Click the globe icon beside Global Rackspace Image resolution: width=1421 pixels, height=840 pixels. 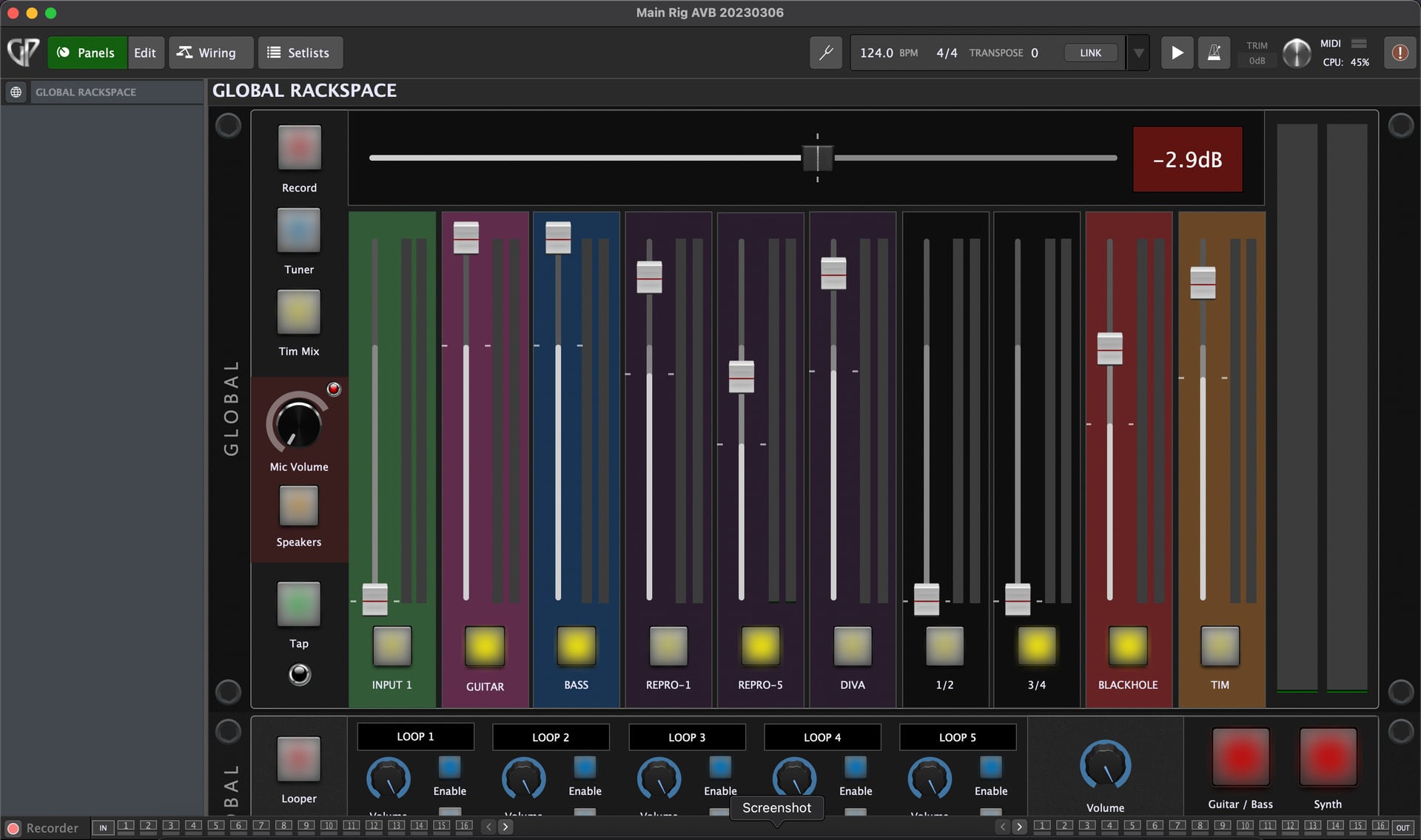click(16, 92)
